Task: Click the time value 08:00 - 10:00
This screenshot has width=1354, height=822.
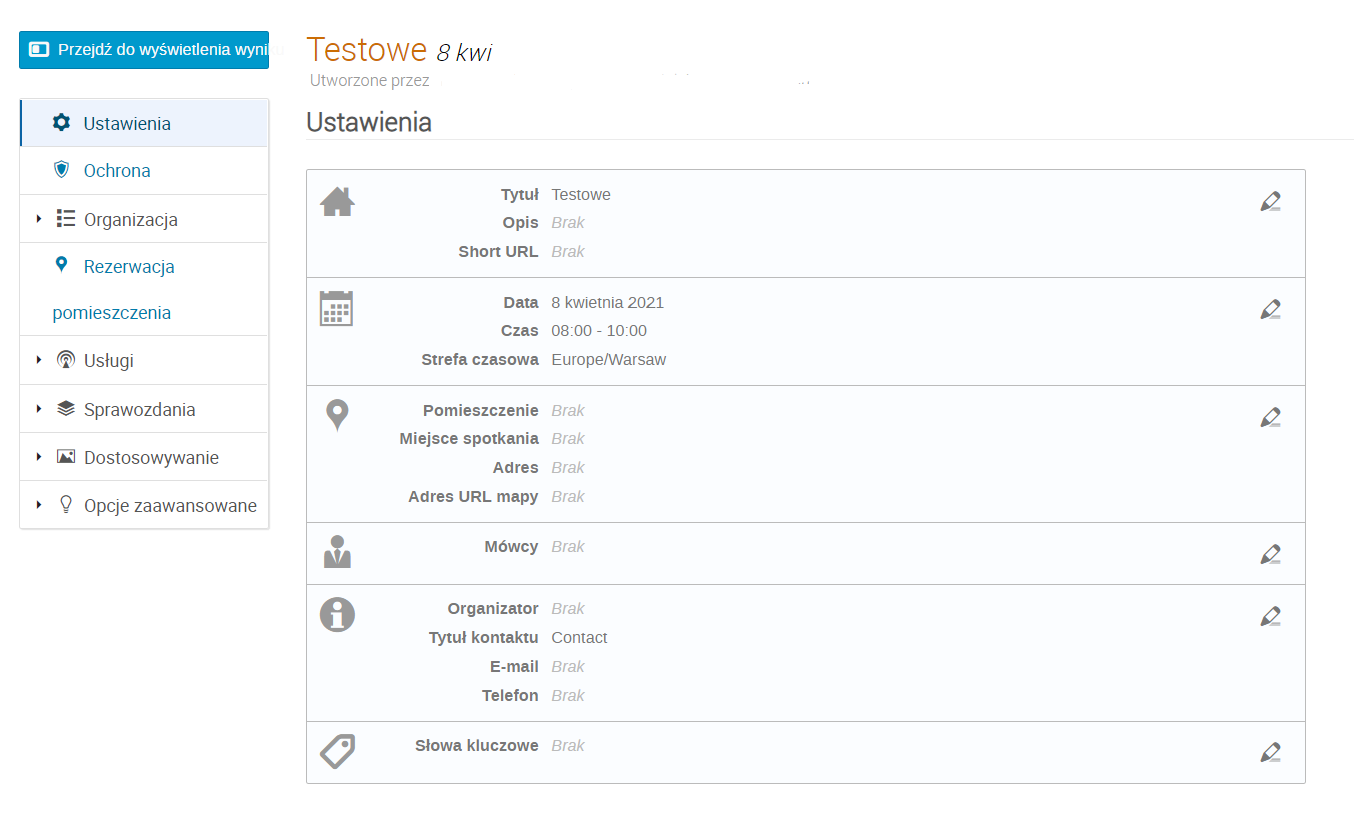Action: [599, 330]
